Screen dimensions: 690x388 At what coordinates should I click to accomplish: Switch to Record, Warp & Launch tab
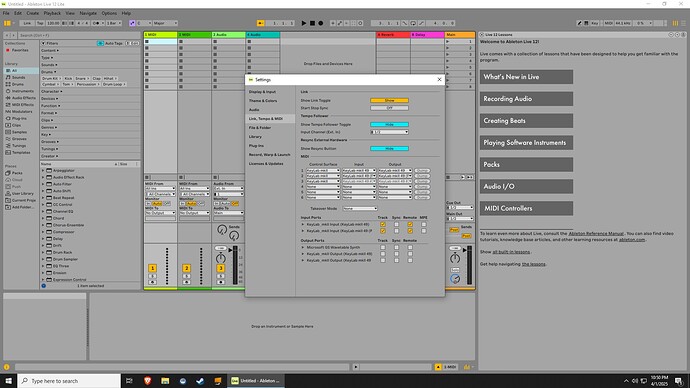[x=270, y=155]
